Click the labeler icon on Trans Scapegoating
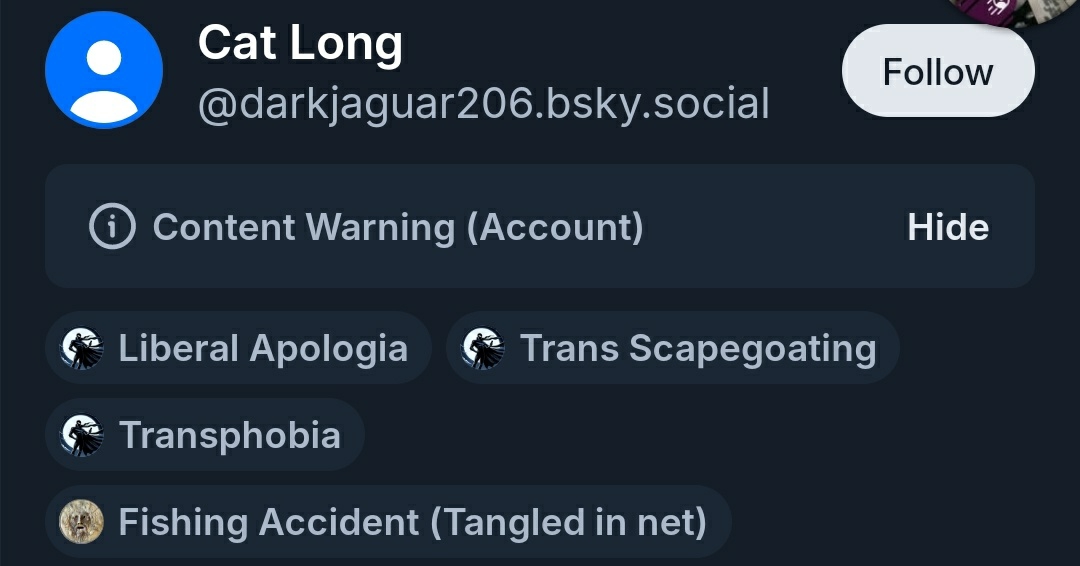 pos(483,348)
